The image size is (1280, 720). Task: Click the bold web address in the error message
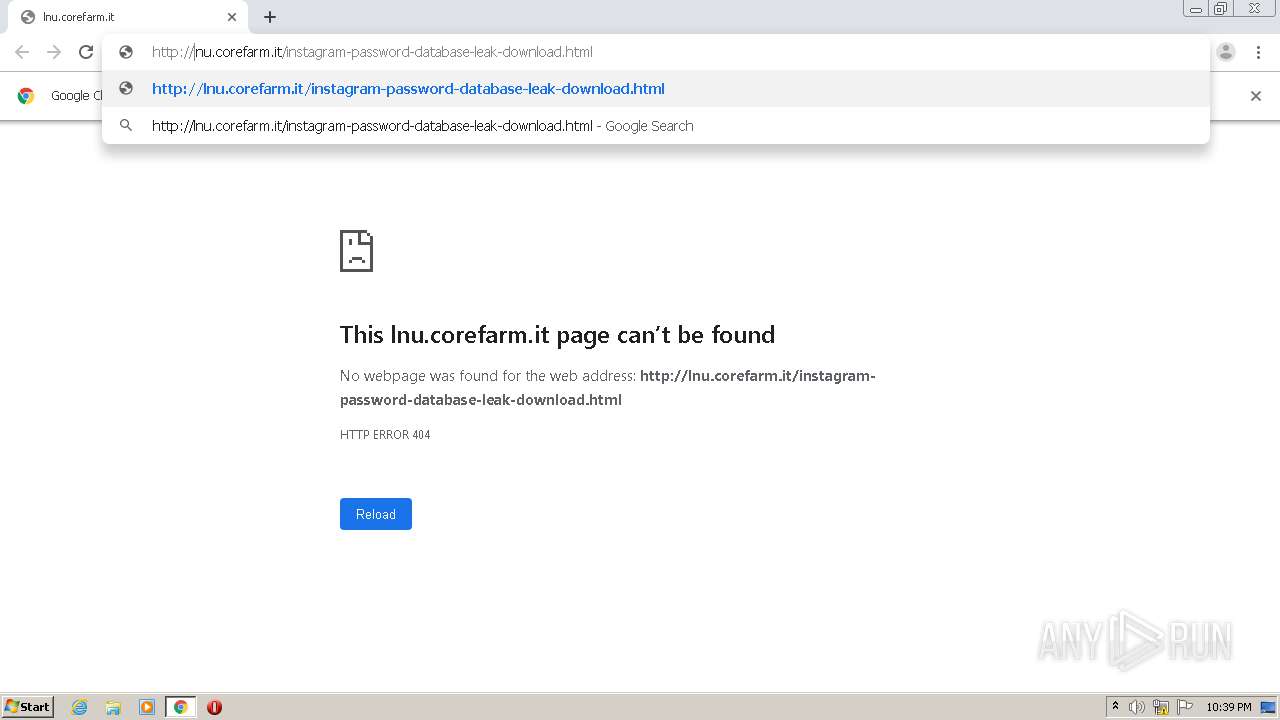click(x=608, y=388)
